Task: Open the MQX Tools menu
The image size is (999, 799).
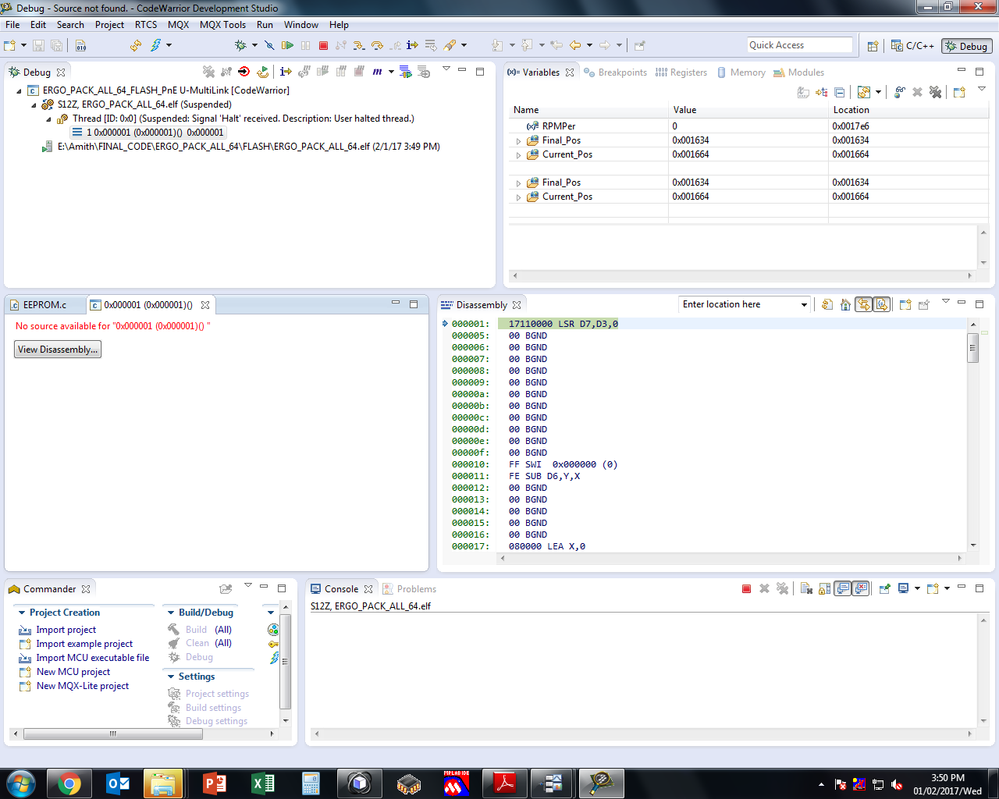Action: [222, 25]
